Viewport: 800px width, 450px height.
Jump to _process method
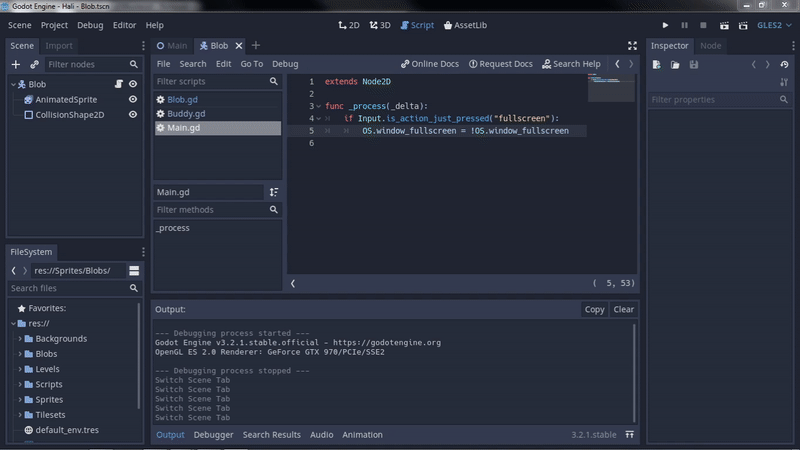pos(172,228)
